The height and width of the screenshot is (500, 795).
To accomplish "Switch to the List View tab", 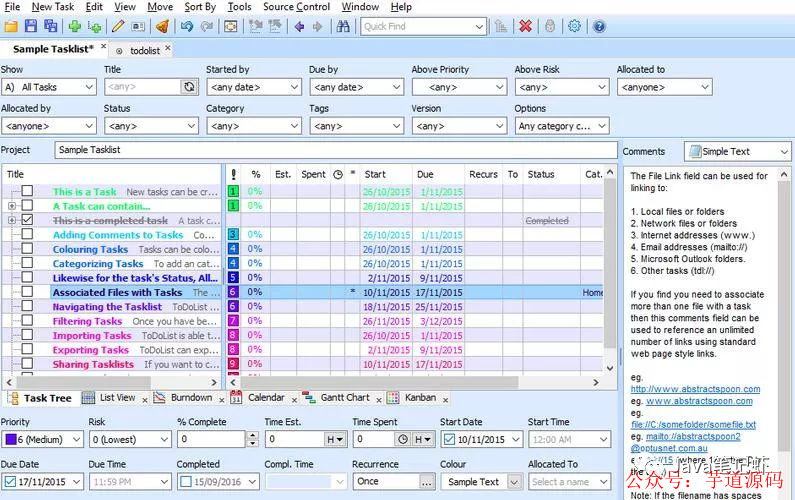I will 118,398.
